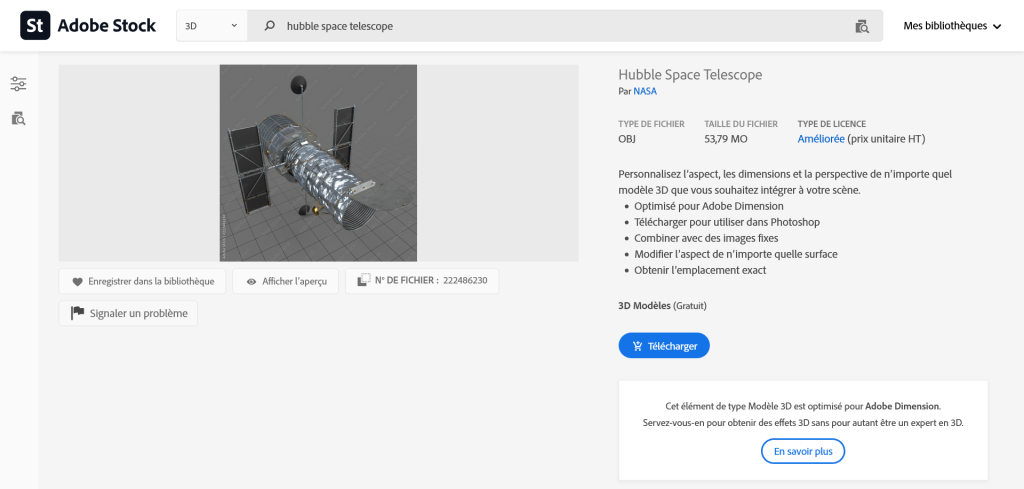Image resolution: width=1024 pixels, height=489 pixels.
Task: Open the filters panel icon in sidebar
Action: 18,84
